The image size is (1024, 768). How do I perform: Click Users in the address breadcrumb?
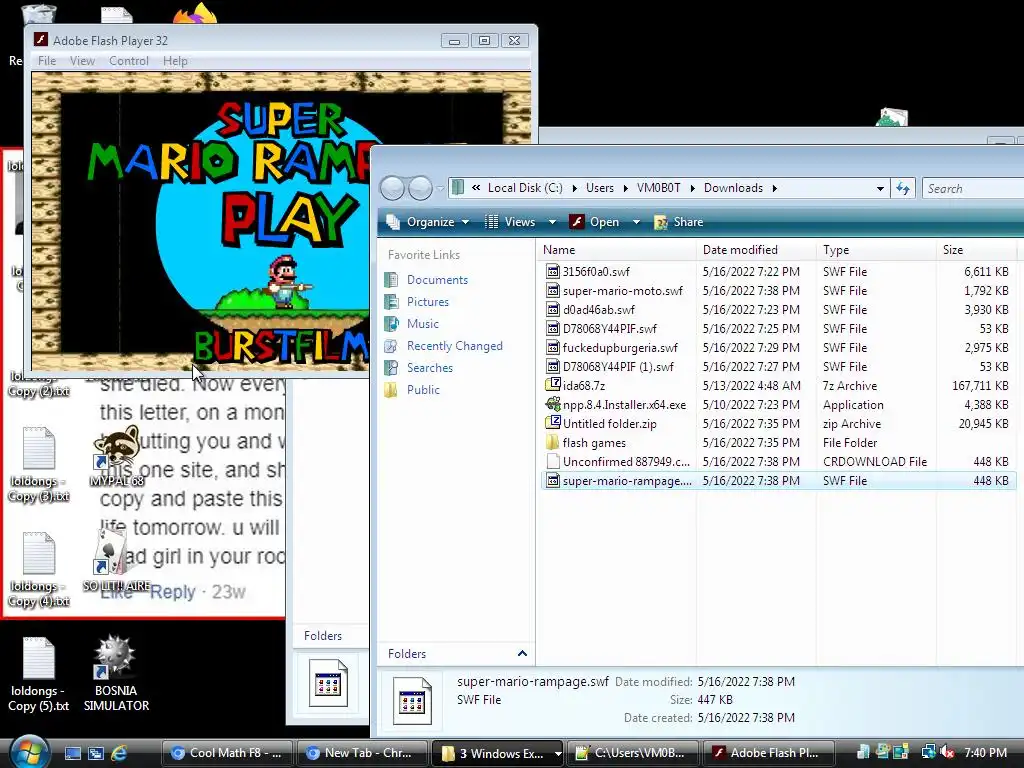[x=600, y=188]
